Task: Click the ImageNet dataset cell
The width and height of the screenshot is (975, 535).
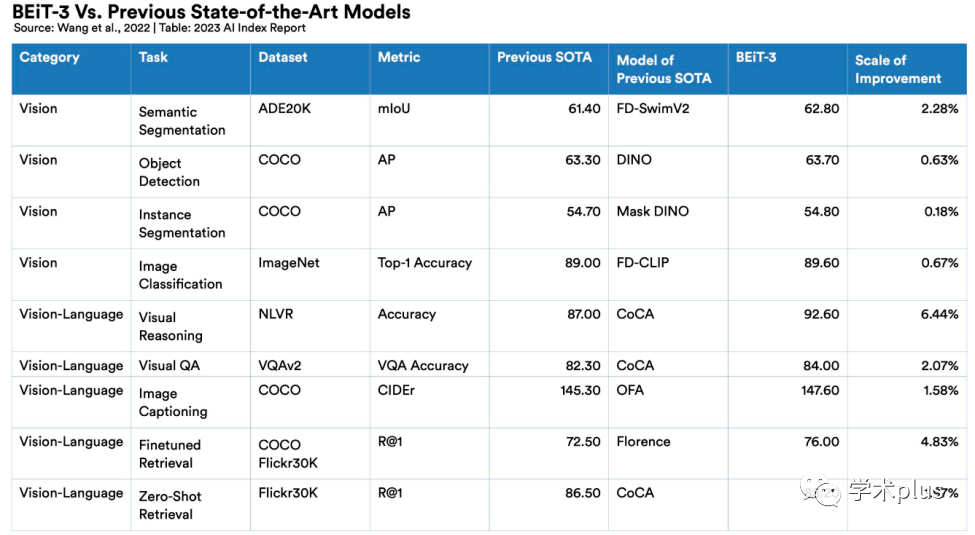Action: pyautogui.click(x=290, y=263)
